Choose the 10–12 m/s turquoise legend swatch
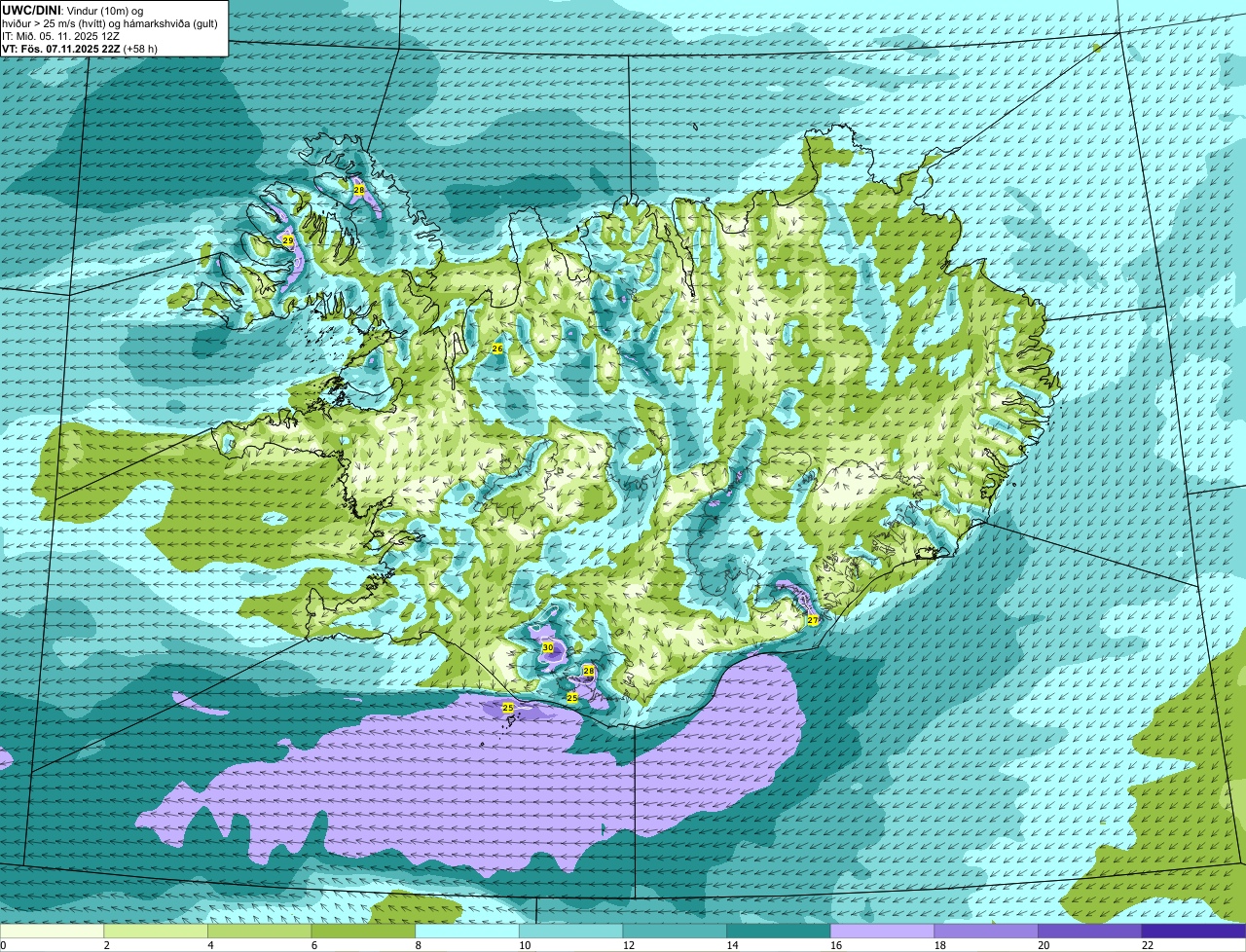 [x=570, y=931]
